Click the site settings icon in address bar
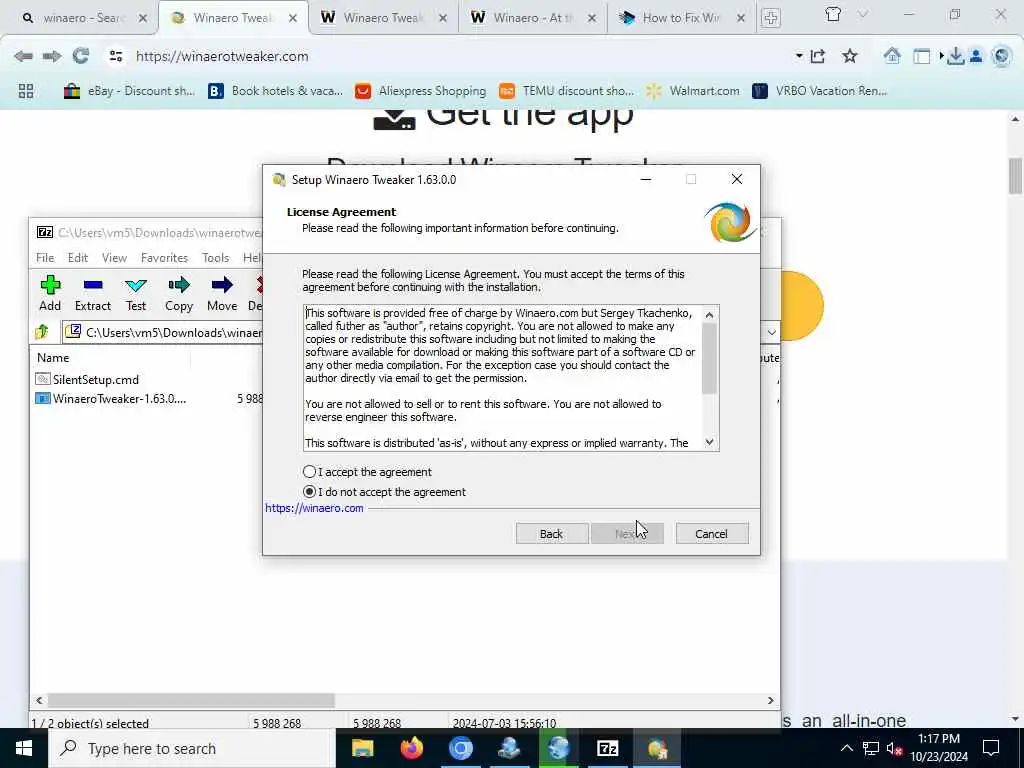 click(116, 56)
